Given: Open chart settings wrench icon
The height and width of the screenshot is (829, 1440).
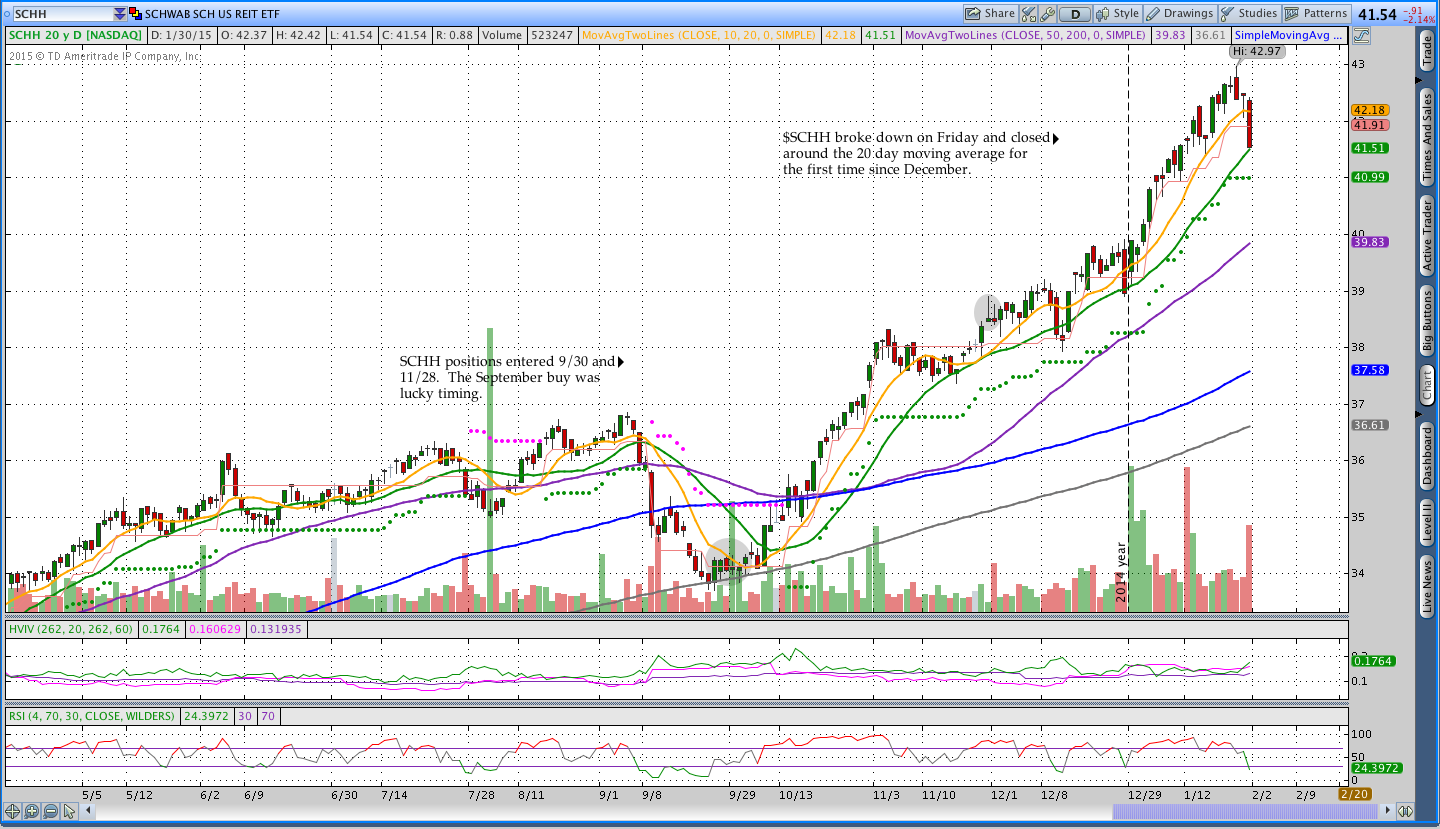Looking at the screenshot, I should (x=1047, y=14).
